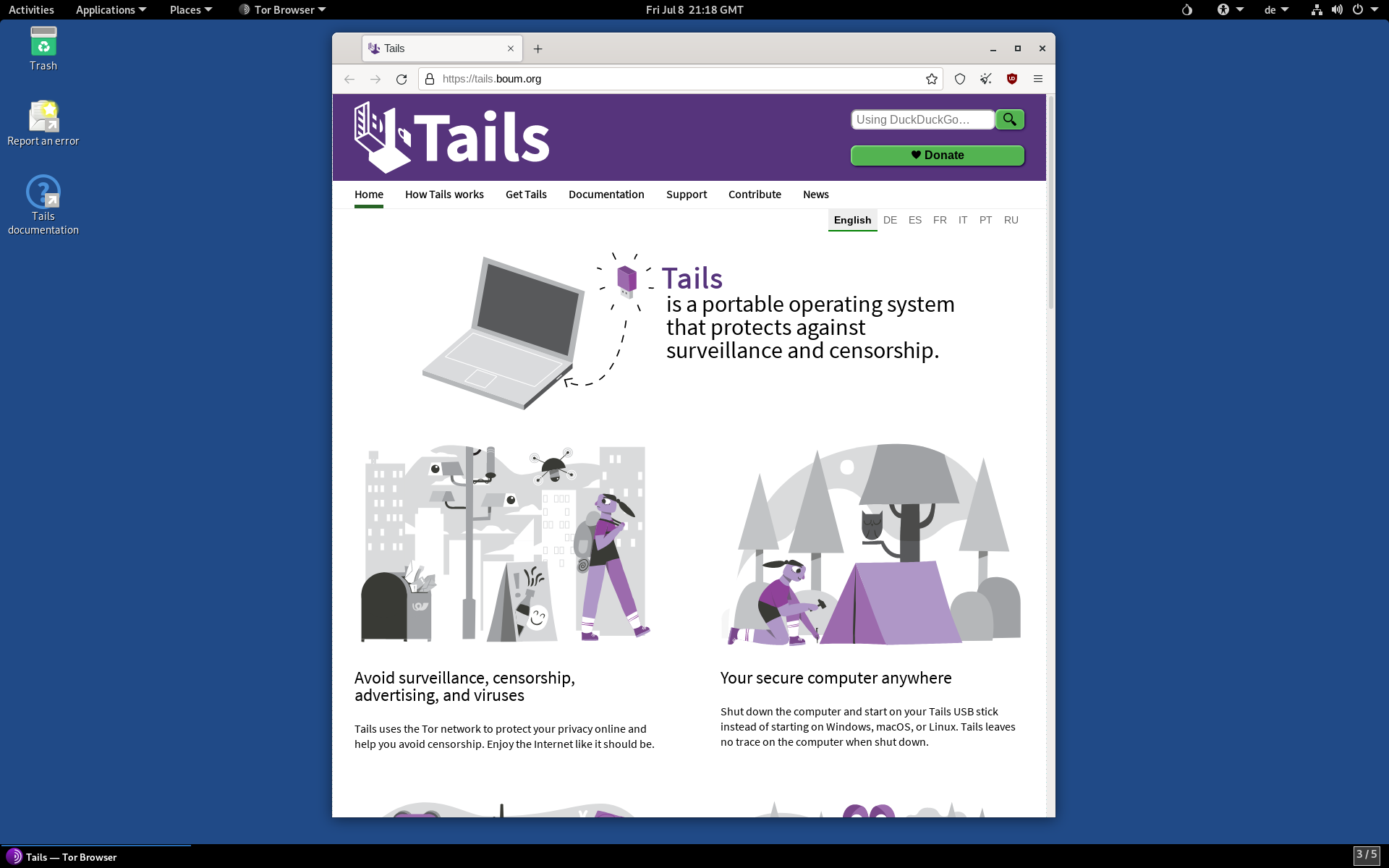
Task: Click the padlock site security icon
Action: (x=430, y=79)
